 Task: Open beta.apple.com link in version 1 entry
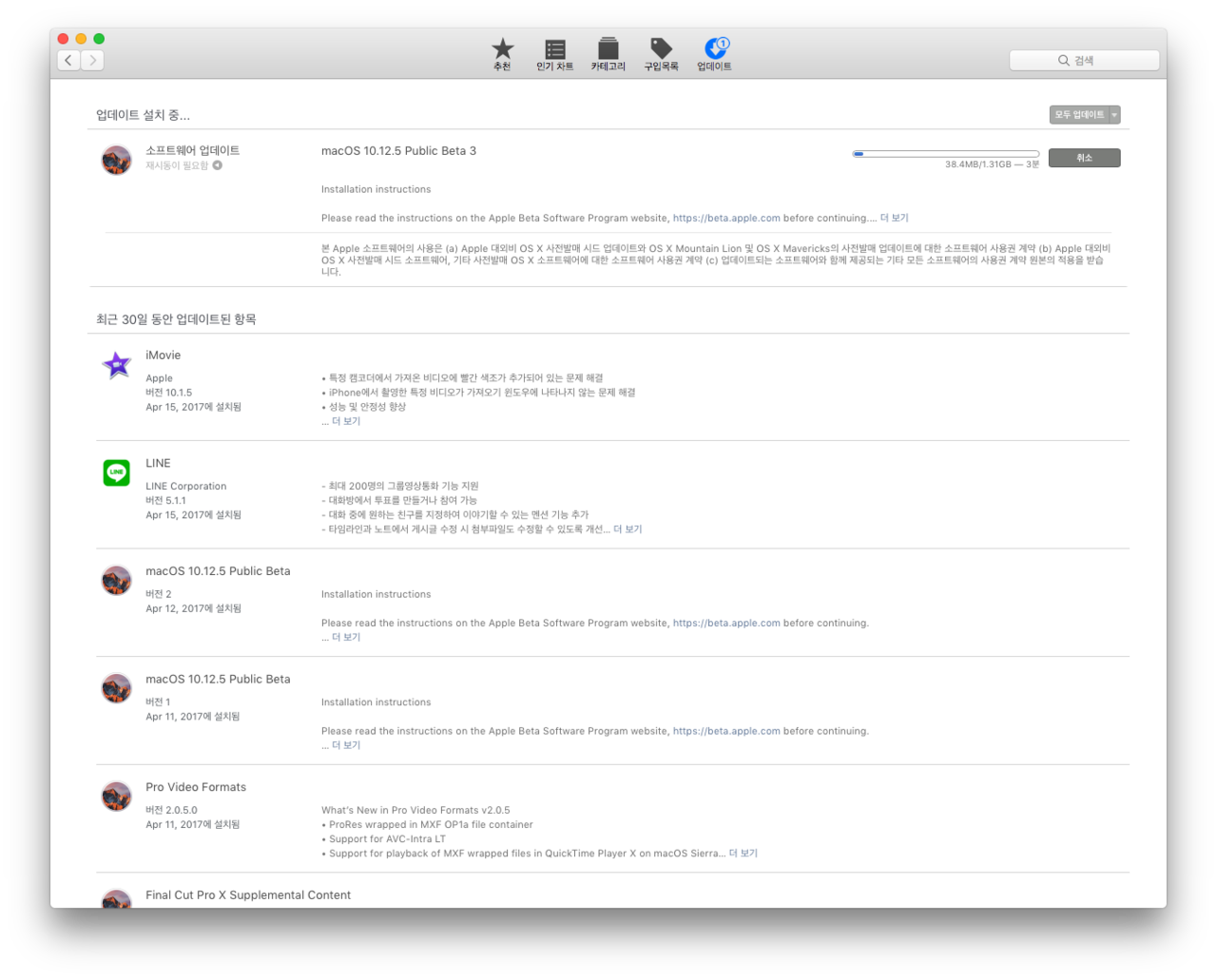tap(726, 732)
